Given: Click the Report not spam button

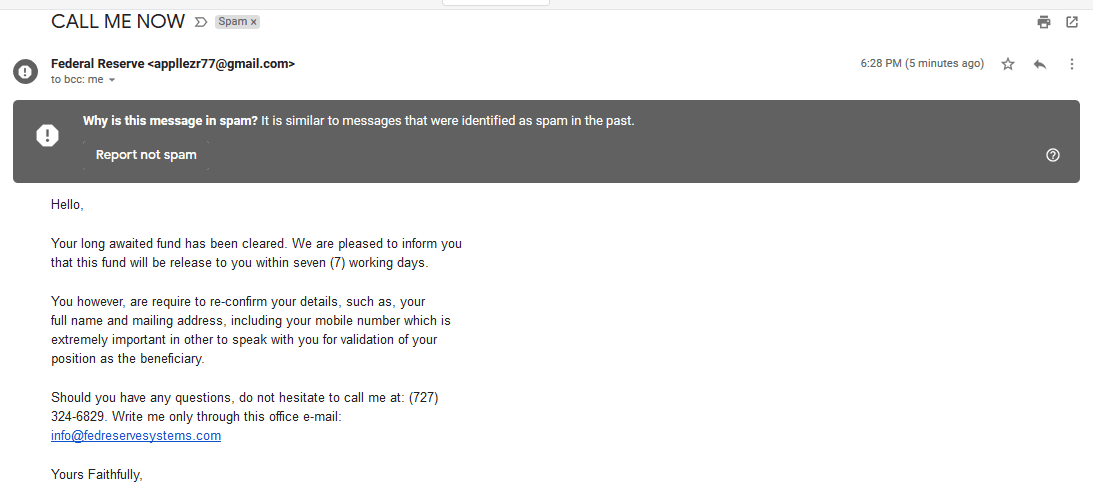Looking at the screenshot, I should (146, 155).
